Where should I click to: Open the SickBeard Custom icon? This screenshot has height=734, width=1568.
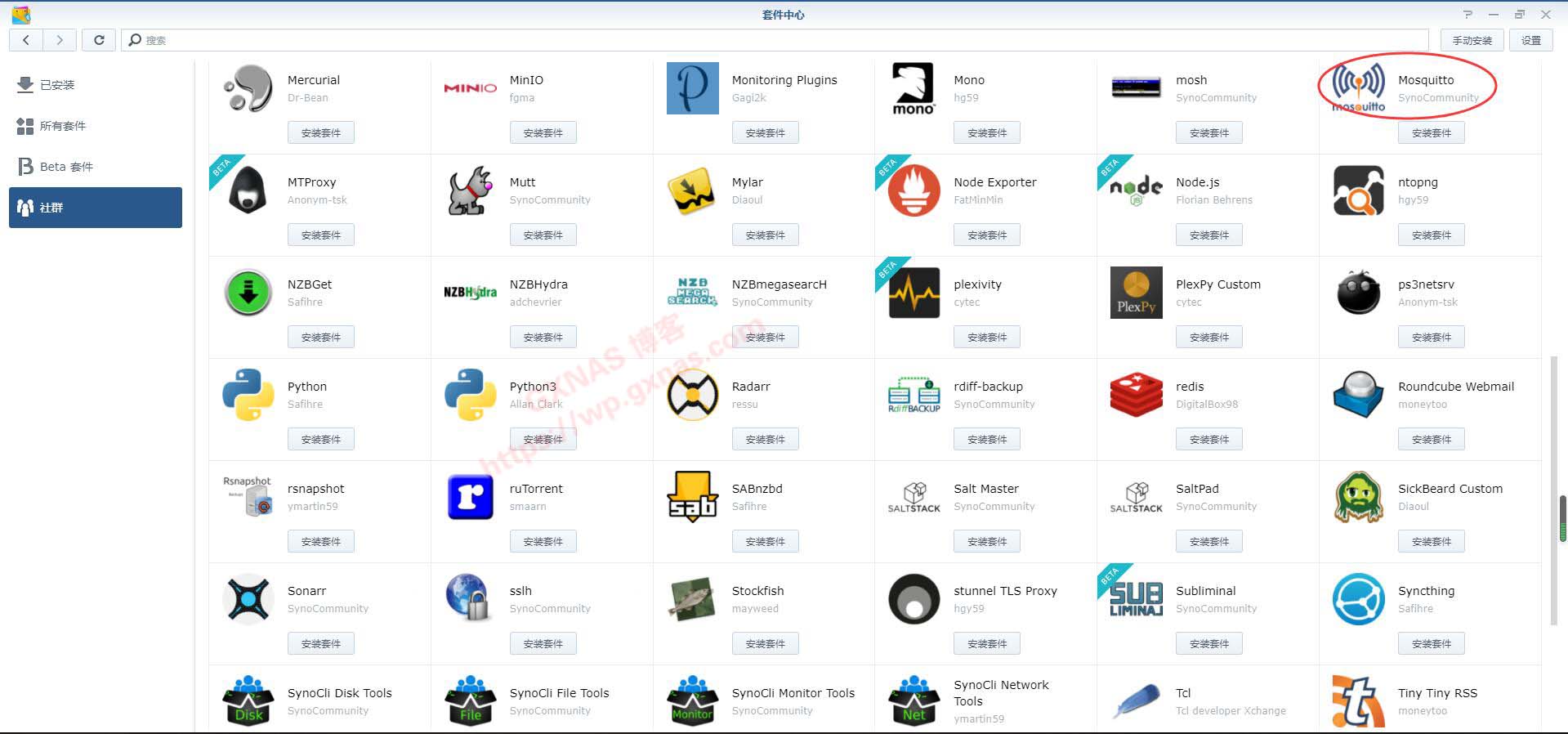click(x=1359, y=497)
